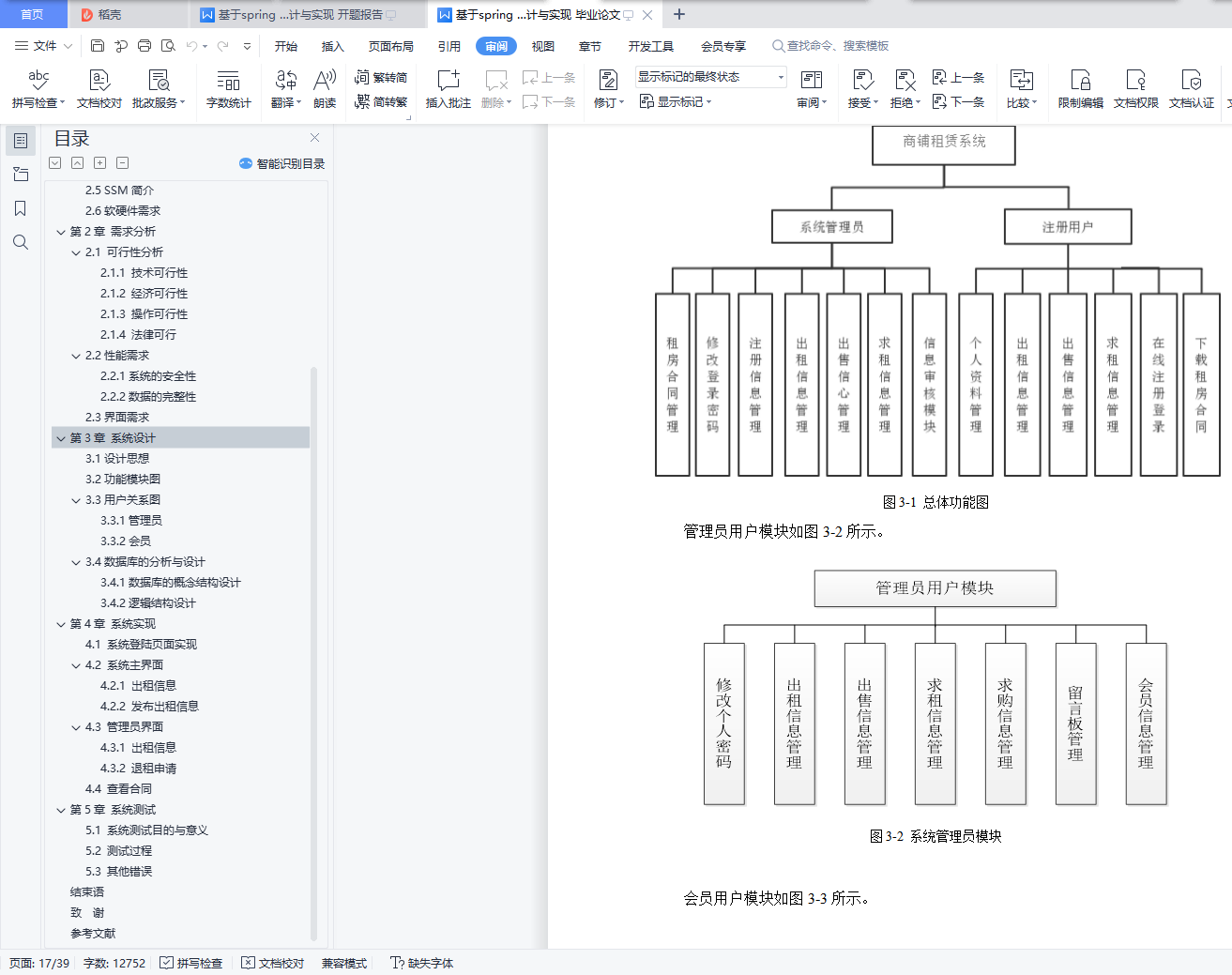The image size is (1232, 975).
Task: Click 智能识别目录 smart outline detection
Action: [282, 163]
